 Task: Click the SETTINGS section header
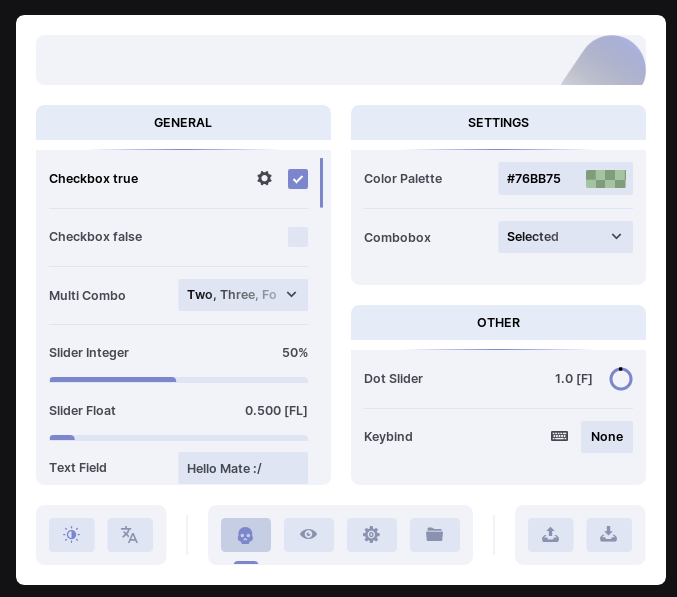[x=498, y=123]
